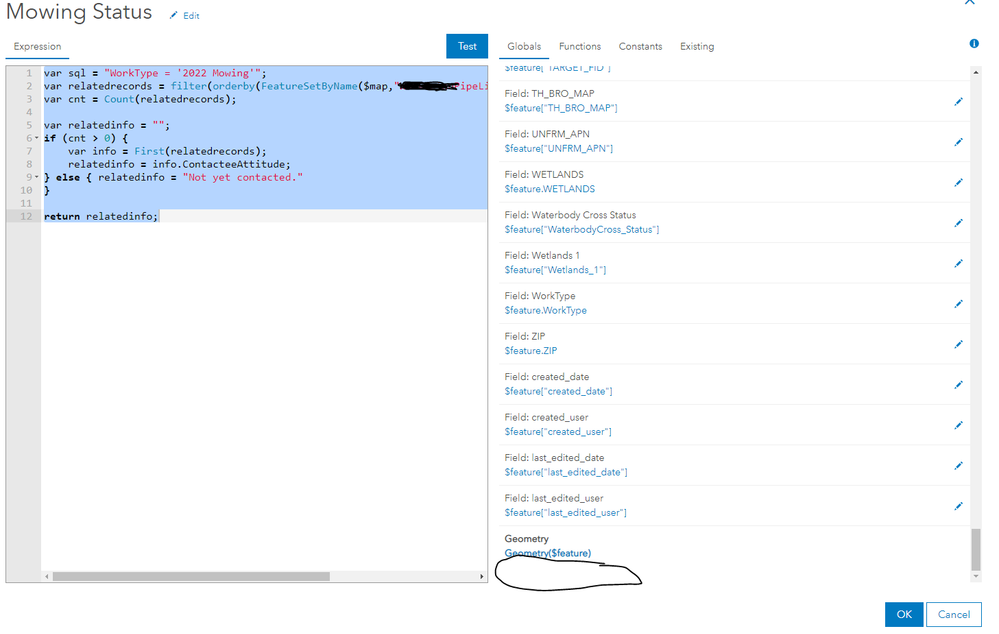Click the pencil icon for the last_edited_date field
Viewport: 999px width, 634px height.
(958, 466)
